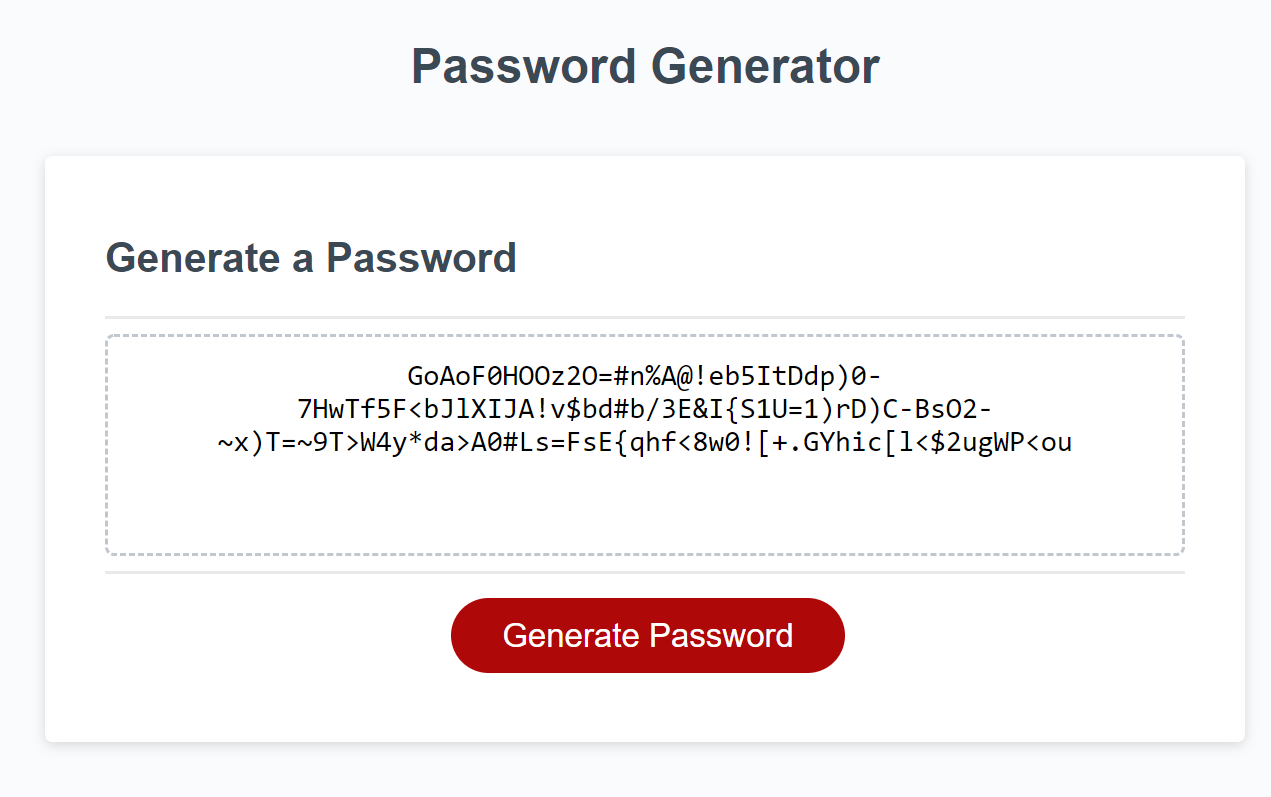Screen dimensions: 1271x797
Task: Click the red button labeled Generate Password
Action: 647,635
